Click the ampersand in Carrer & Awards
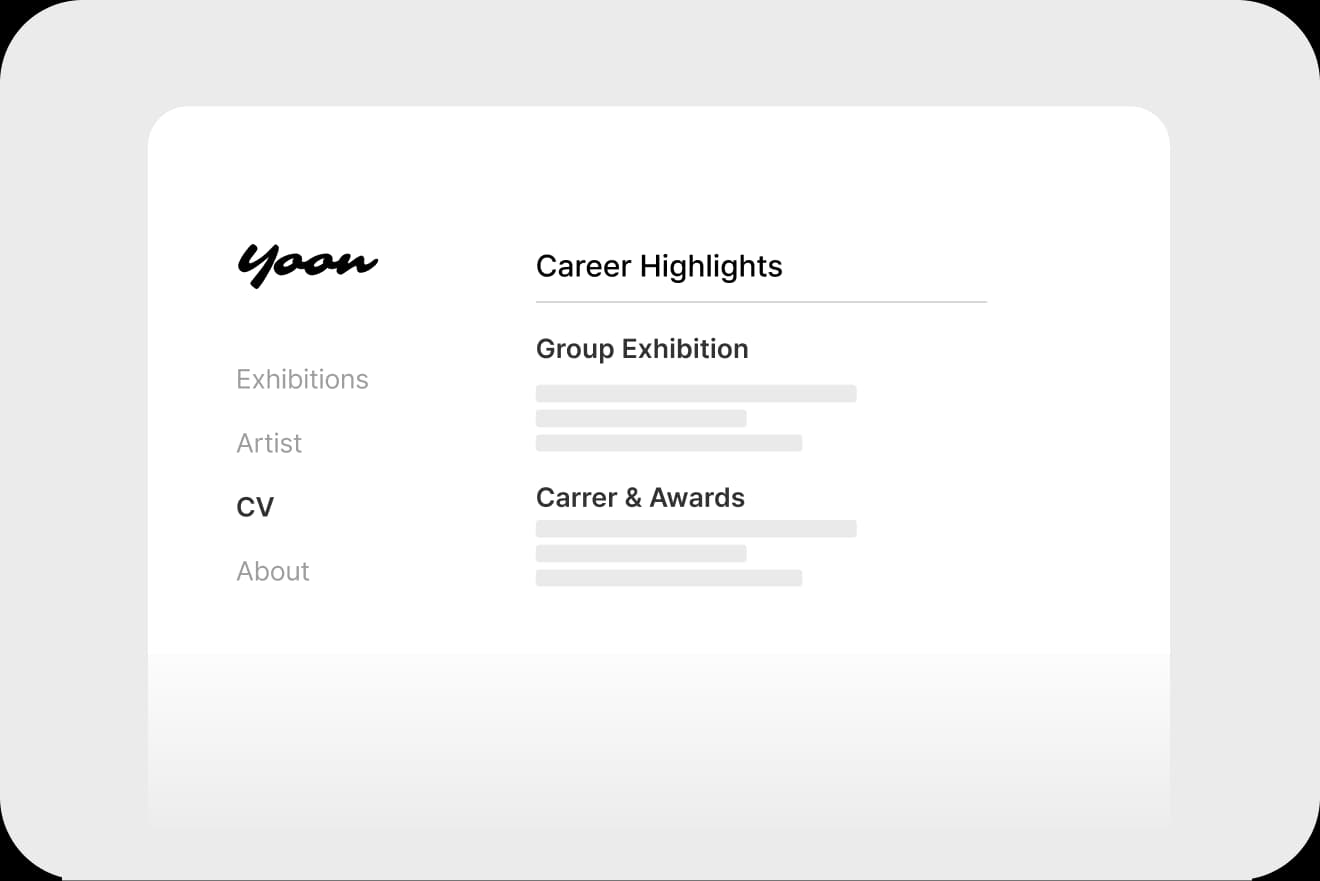 (632, 498)
